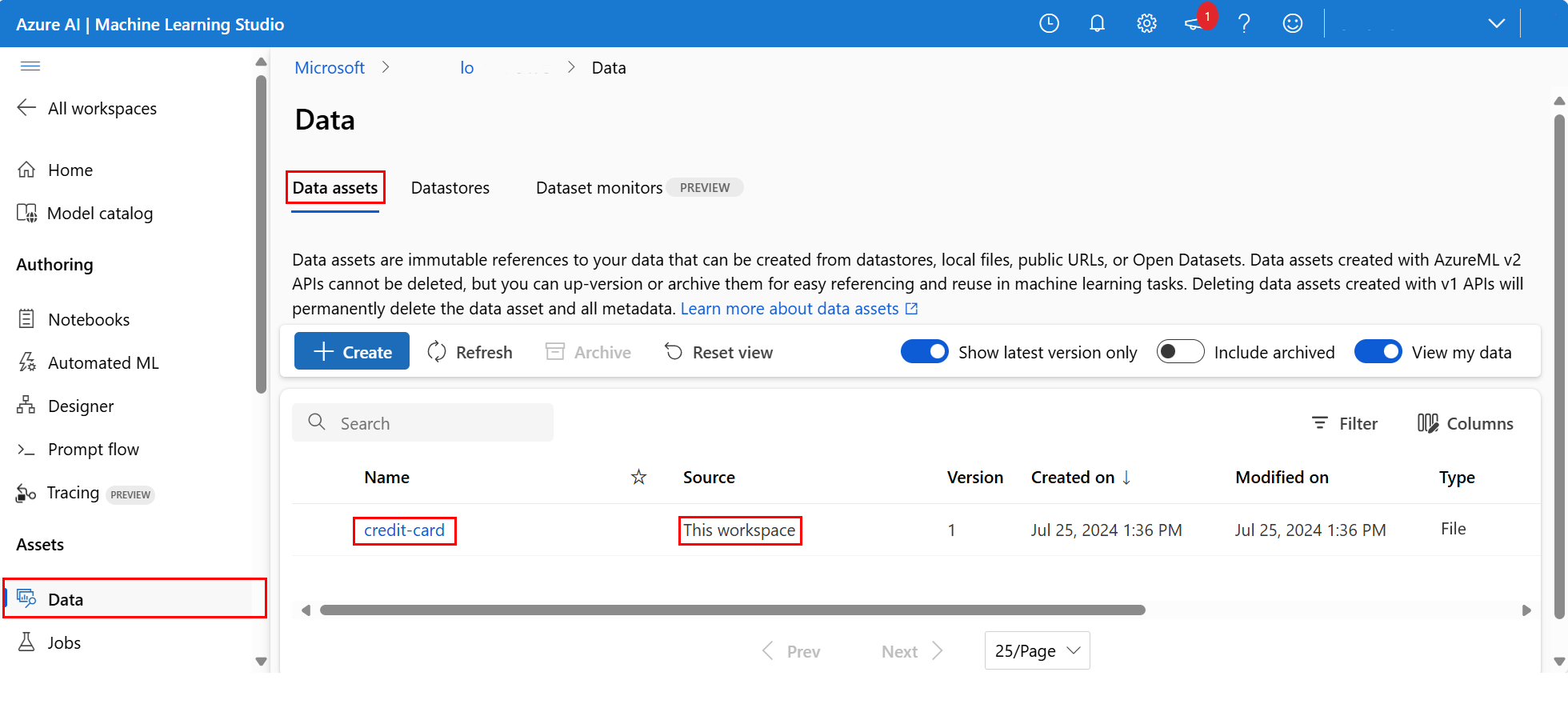Open settings gear in top bar
Screen dimensions: 1568x720
1146,24
